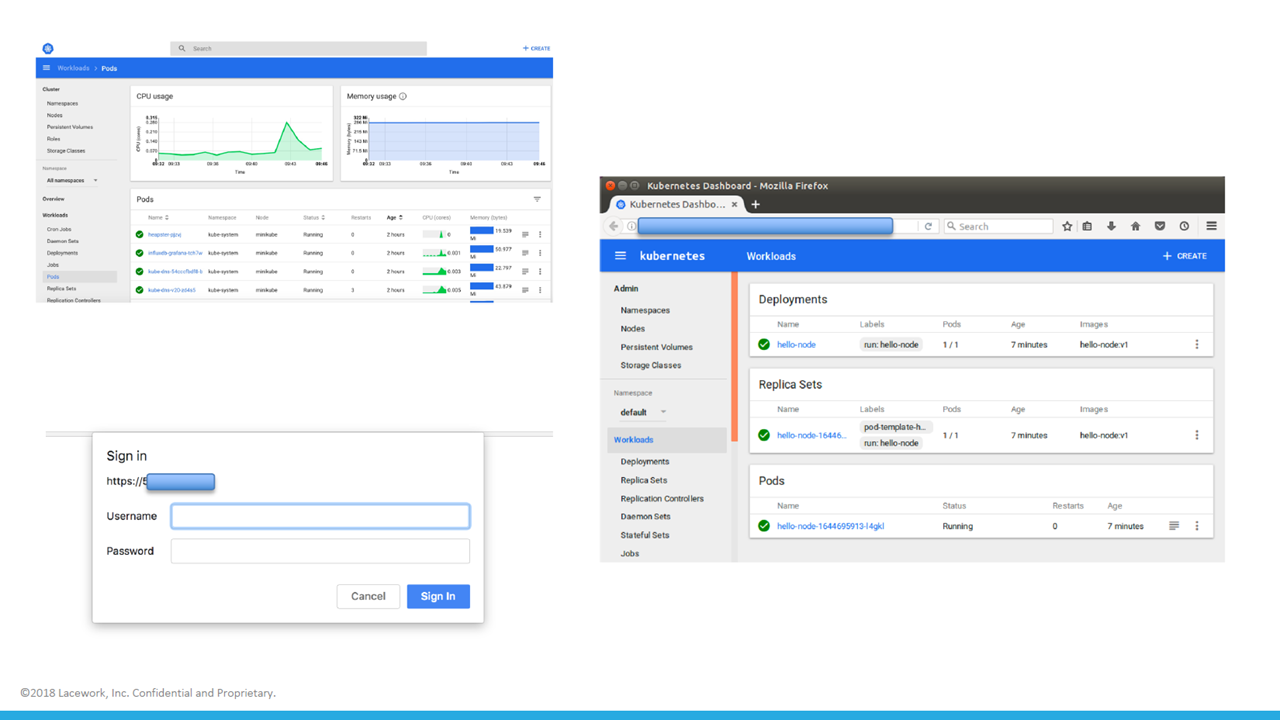Focus the Password field in the Sign in dialog

(320, 551)
